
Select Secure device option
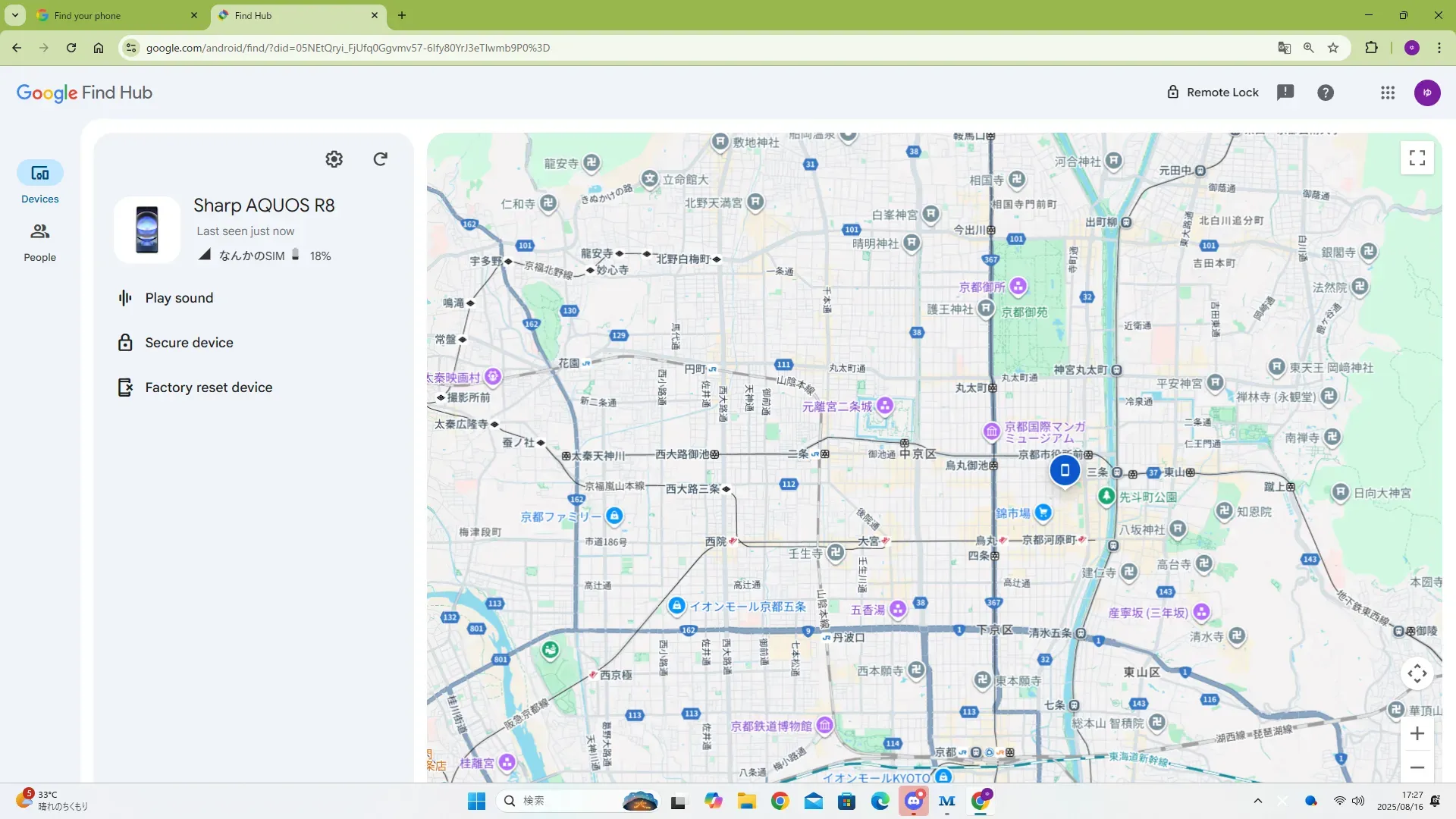click(x=189, y=343)
